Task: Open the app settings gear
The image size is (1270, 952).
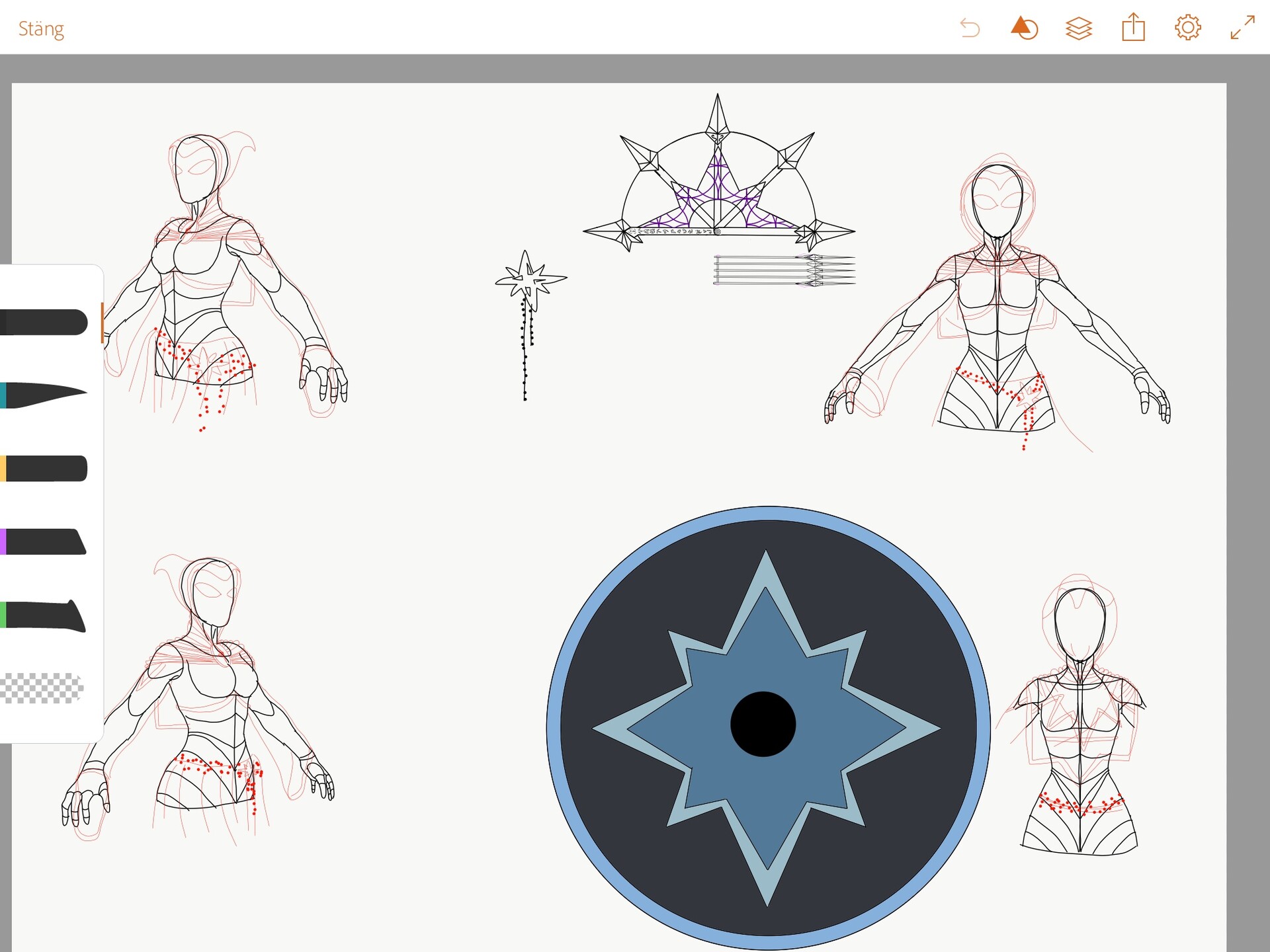Action: tap(1189, 28)
